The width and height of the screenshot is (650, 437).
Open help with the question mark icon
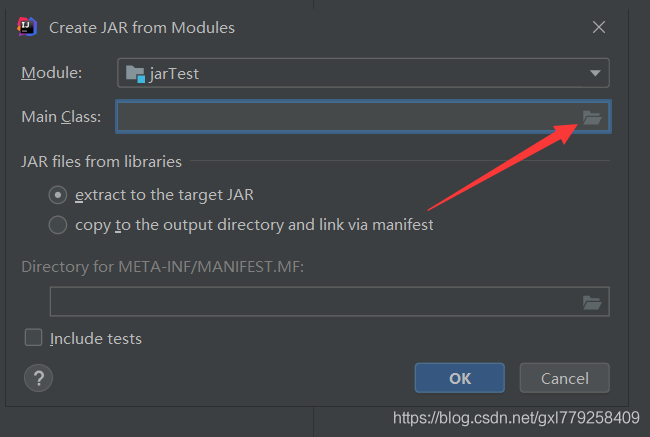pos(38,378)
